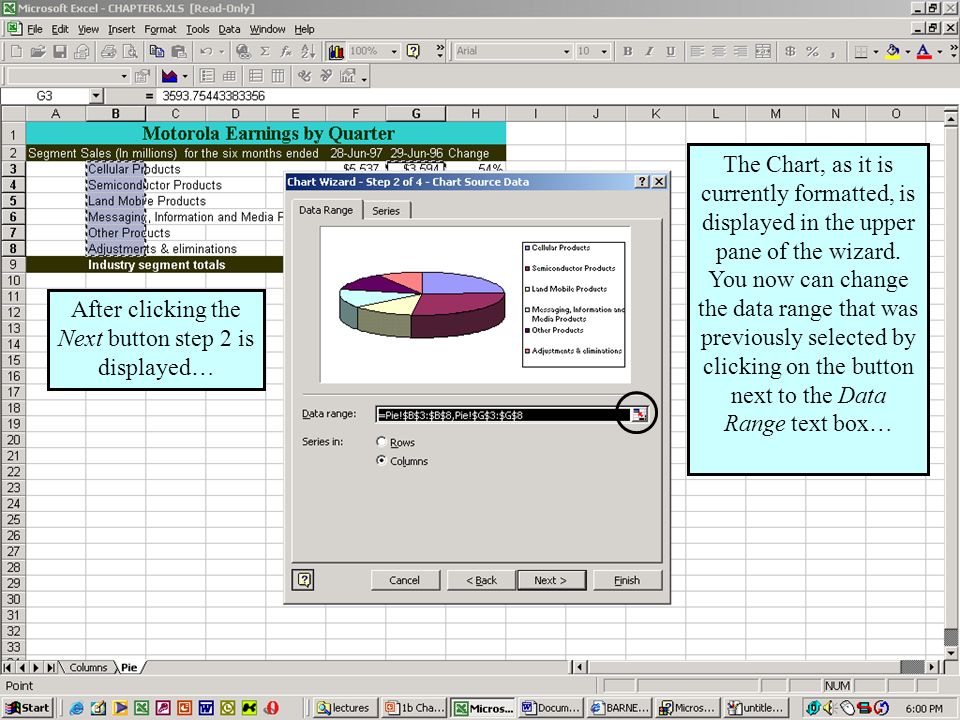Click the Cancel button in Chart Wizard
The image size is (960, 720).
pos(405,580)
